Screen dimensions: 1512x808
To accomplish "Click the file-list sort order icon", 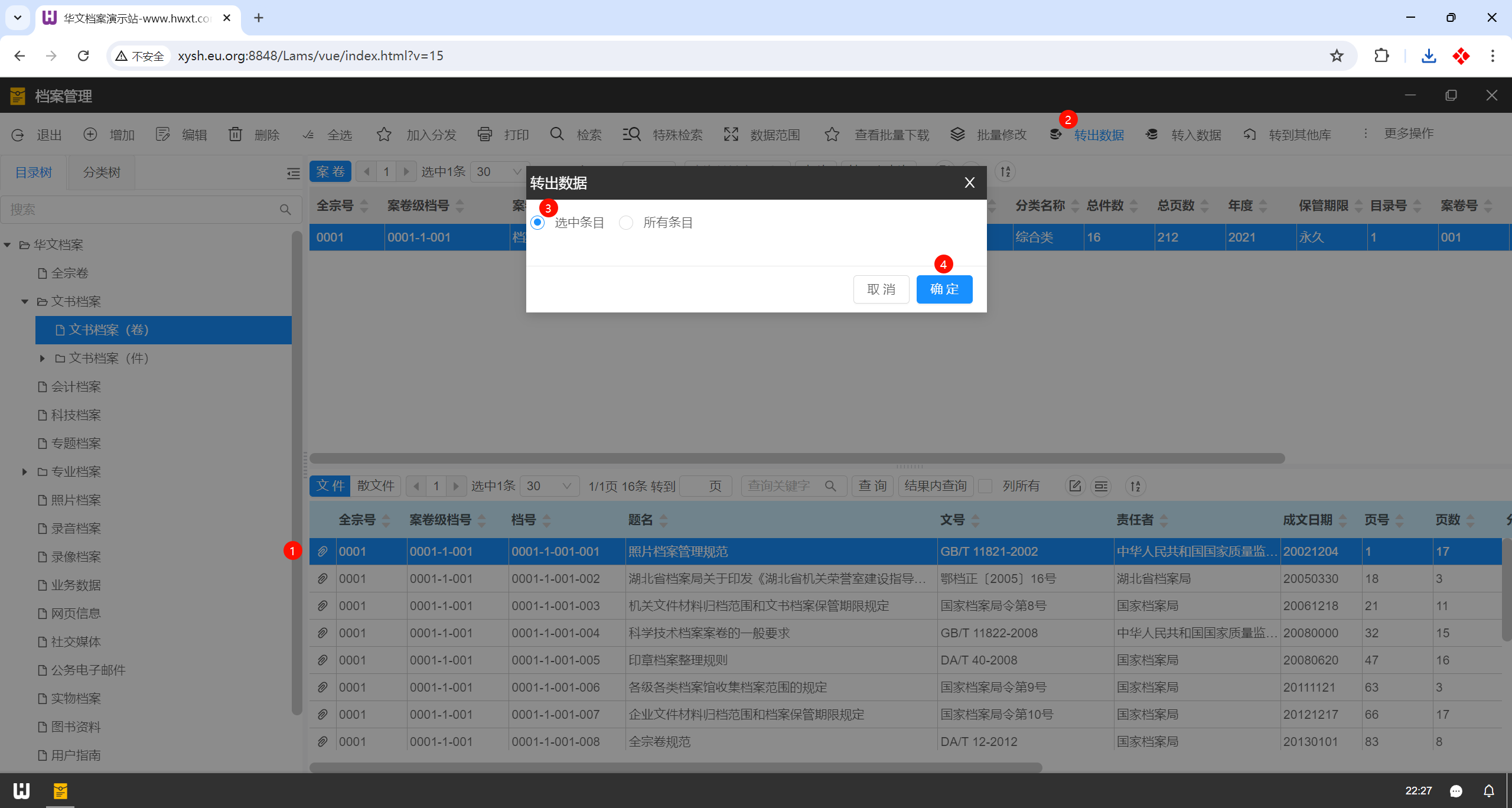I will tap(1135, 486).
